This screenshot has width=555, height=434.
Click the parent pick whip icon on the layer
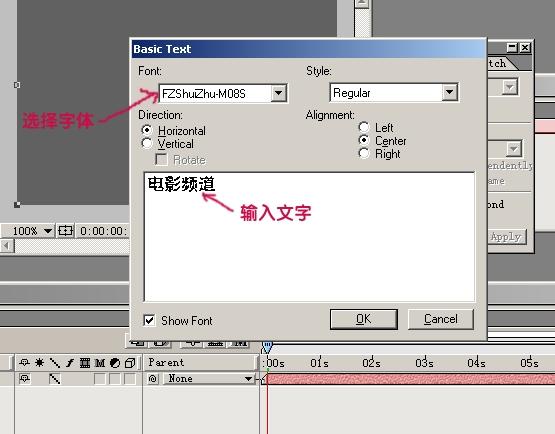(x=153, y=379)
